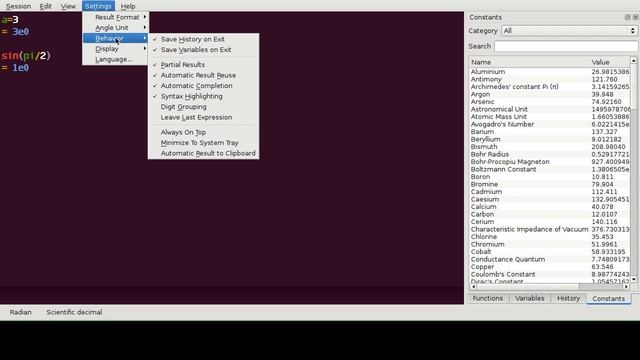This screenshot has width=640, height=360.
Task: Click Scientific decimal in status bar
Action: click(74, 312)
